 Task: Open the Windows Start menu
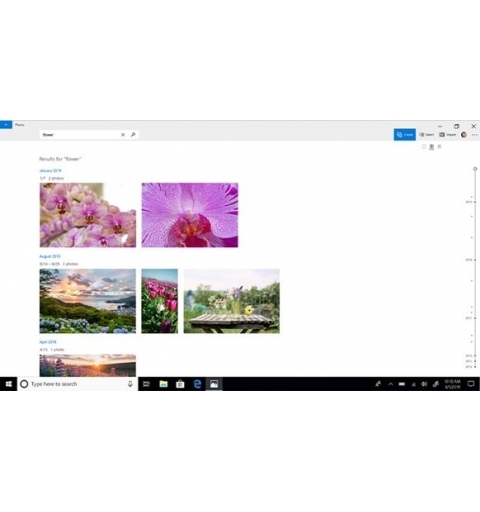click(9, 384)
